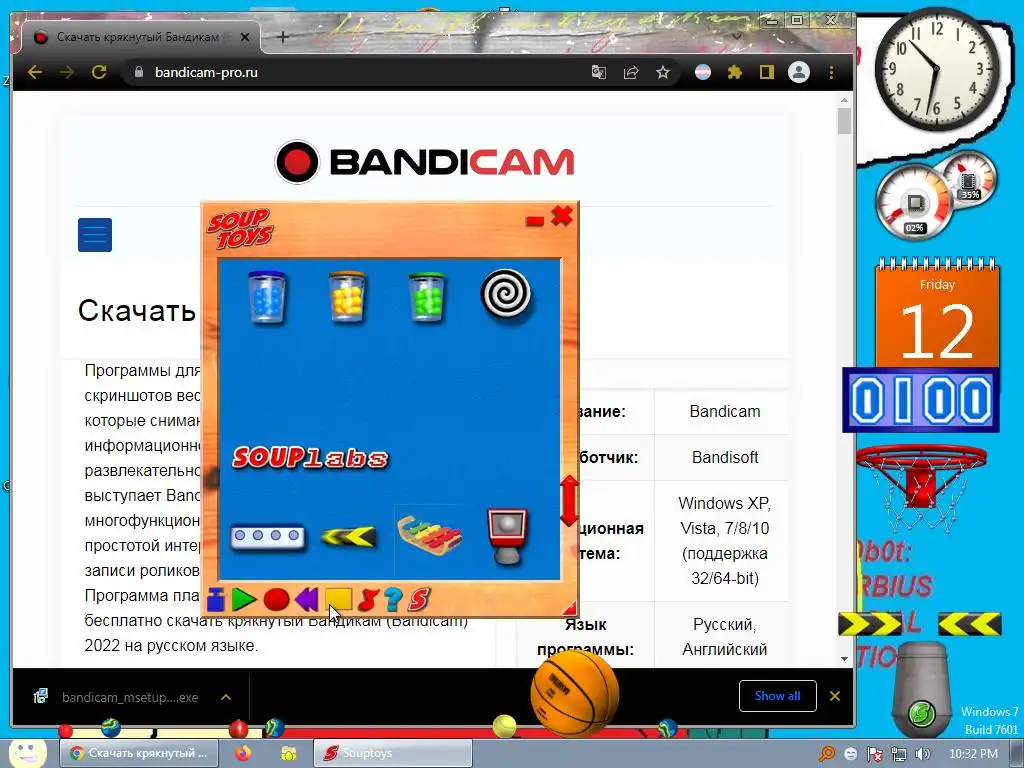Click the gray canister with green S logo

click(x=921, y=689)
